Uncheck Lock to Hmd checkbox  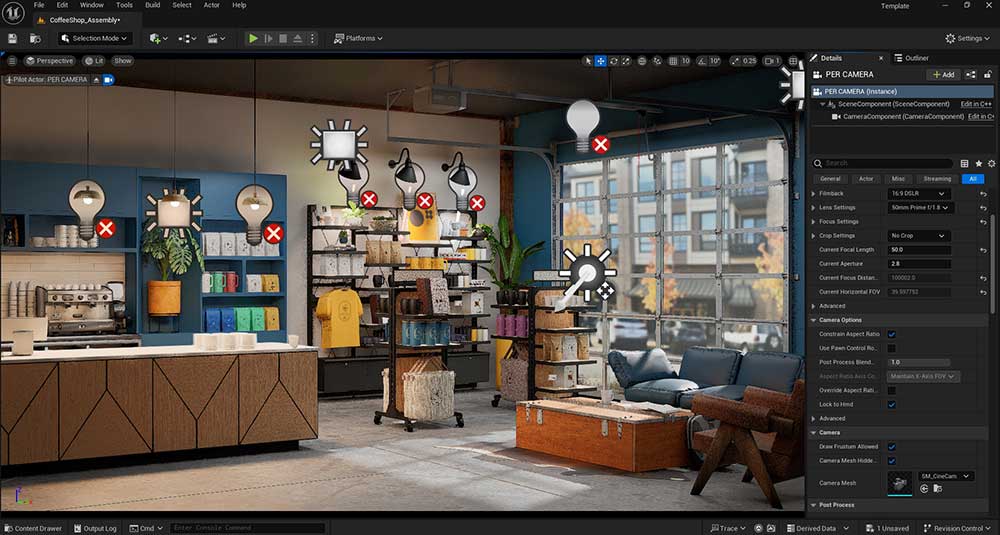[892, 404]
